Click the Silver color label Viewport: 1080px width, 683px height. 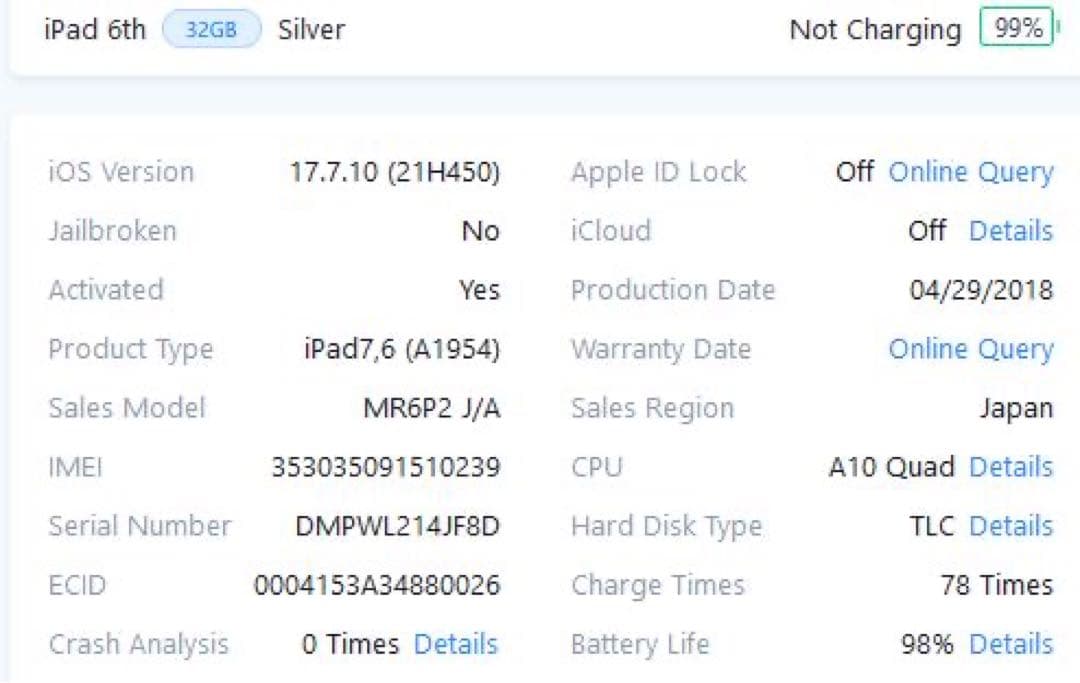point(310,29)
